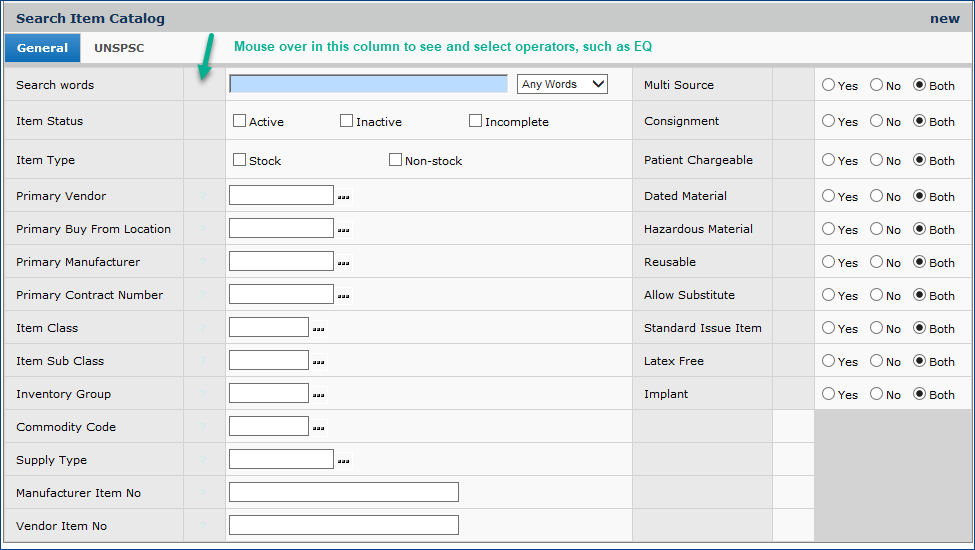Viewport: 975px width, 550px height.
Task: Check the Active item status box
Action: pos(240,121)
